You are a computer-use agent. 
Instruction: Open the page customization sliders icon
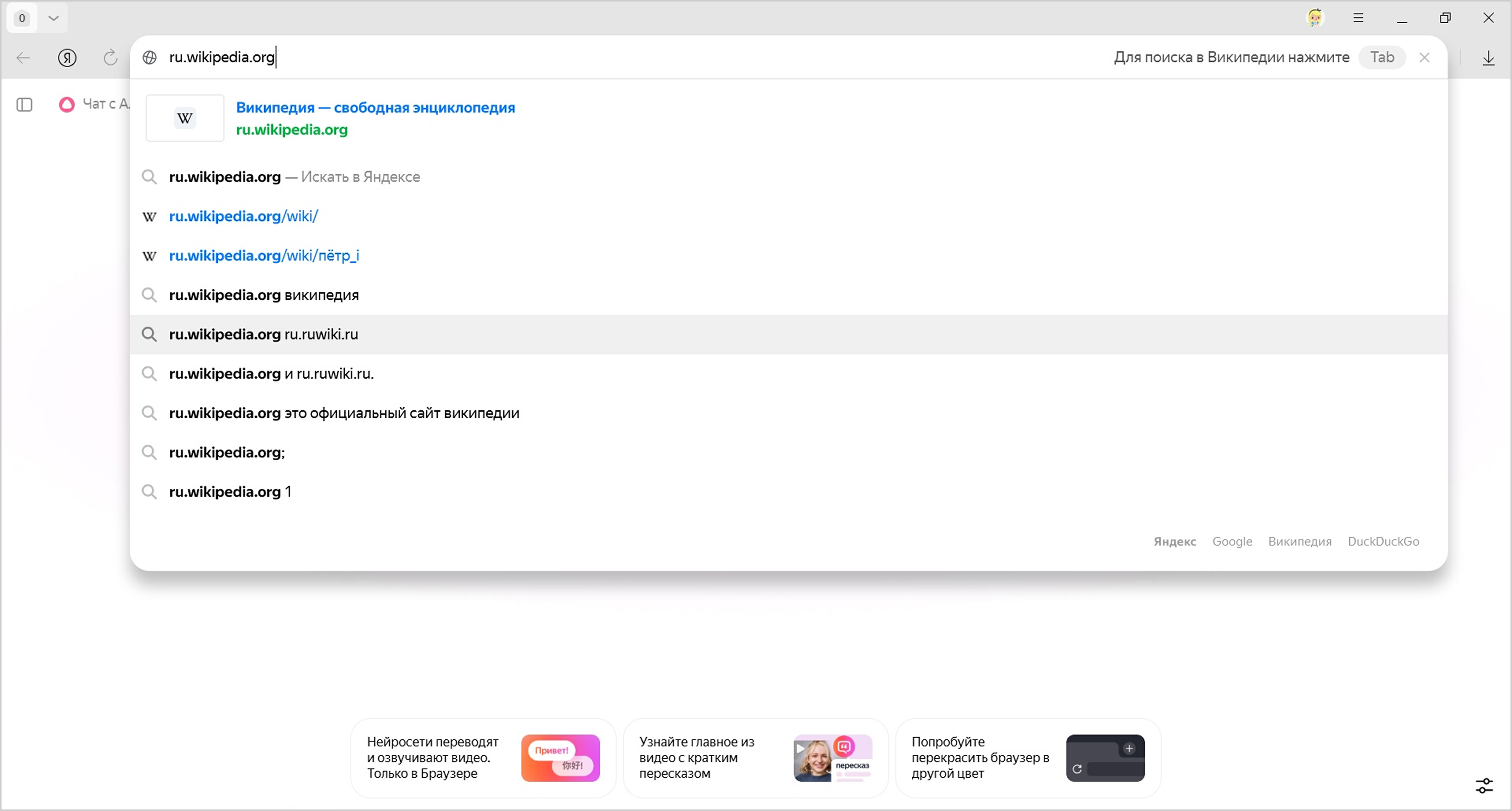[x=1484, y=785]
